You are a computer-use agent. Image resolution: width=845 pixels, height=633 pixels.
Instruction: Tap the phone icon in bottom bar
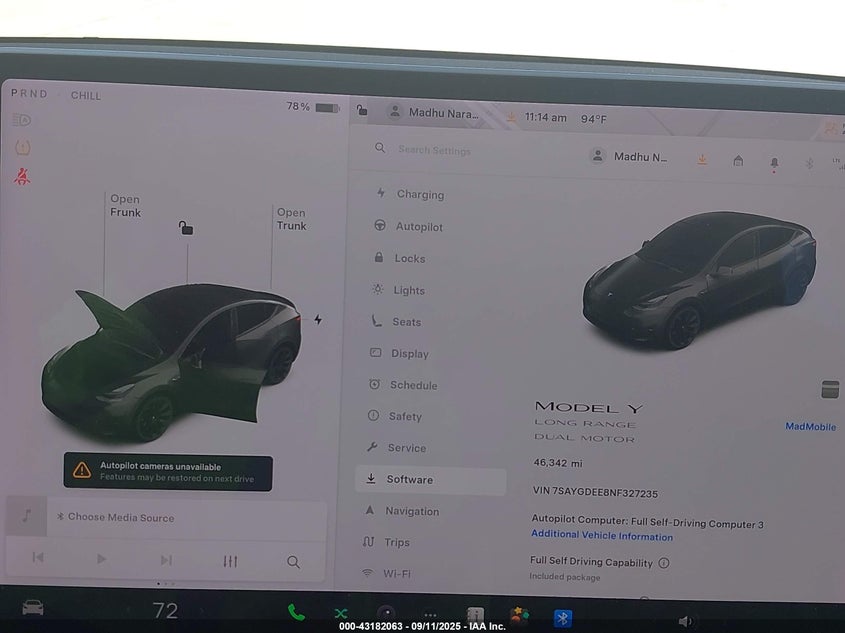click(x=296, y=612)
